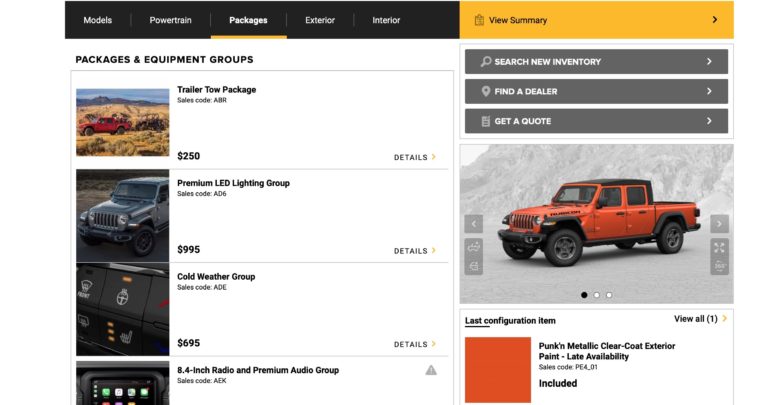Click the chevron on Get a Quote
The height and width of the screenshot is (405, 780).
point(709,121)
